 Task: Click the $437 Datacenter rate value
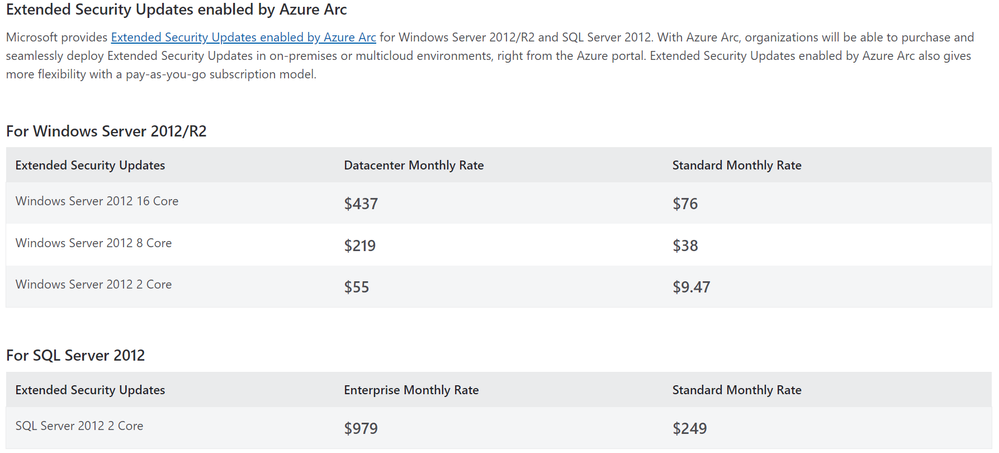click(361, 204)
